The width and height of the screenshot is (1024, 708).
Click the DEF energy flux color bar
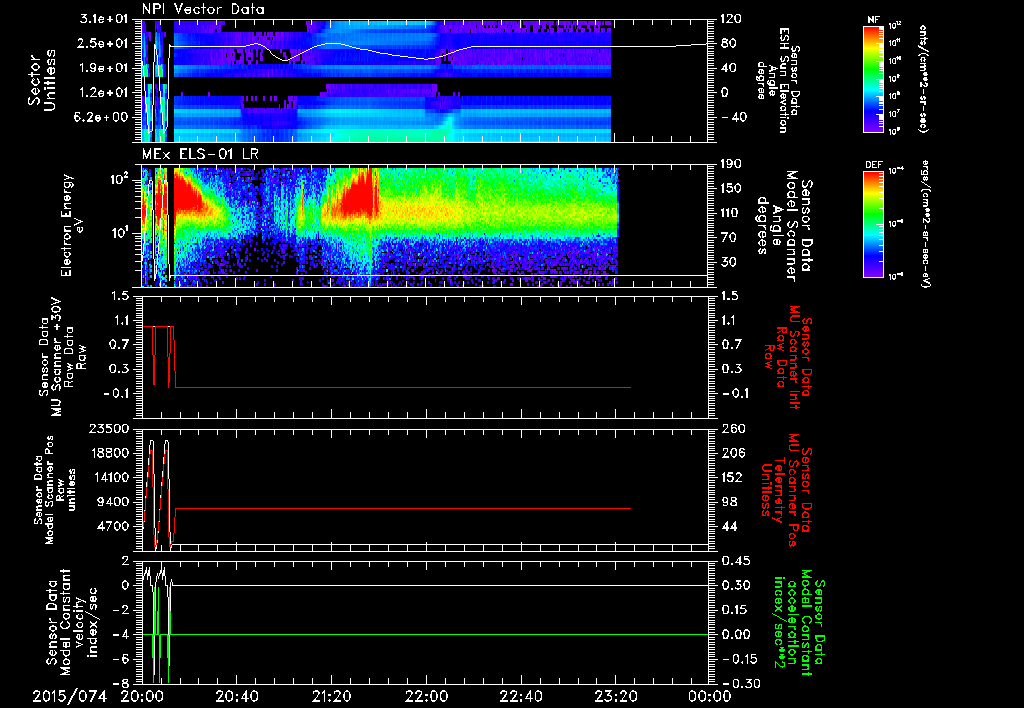[x=874, y=223]
